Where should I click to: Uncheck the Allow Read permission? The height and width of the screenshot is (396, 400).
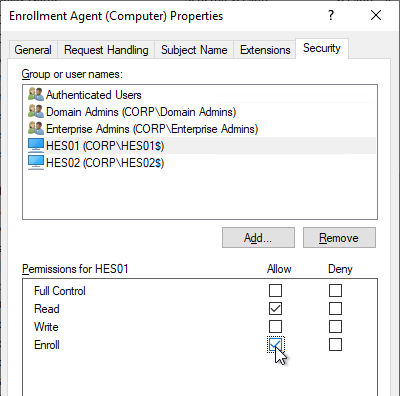(275, 309)
